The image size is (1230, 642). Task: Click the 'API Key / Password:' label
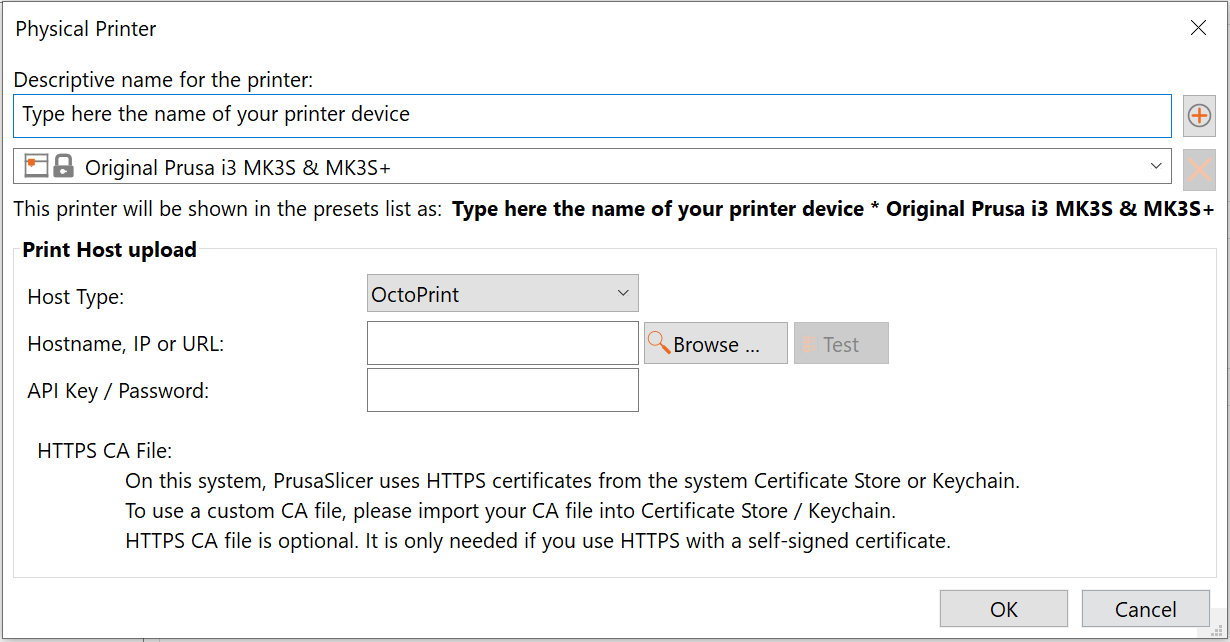[118, 391]
